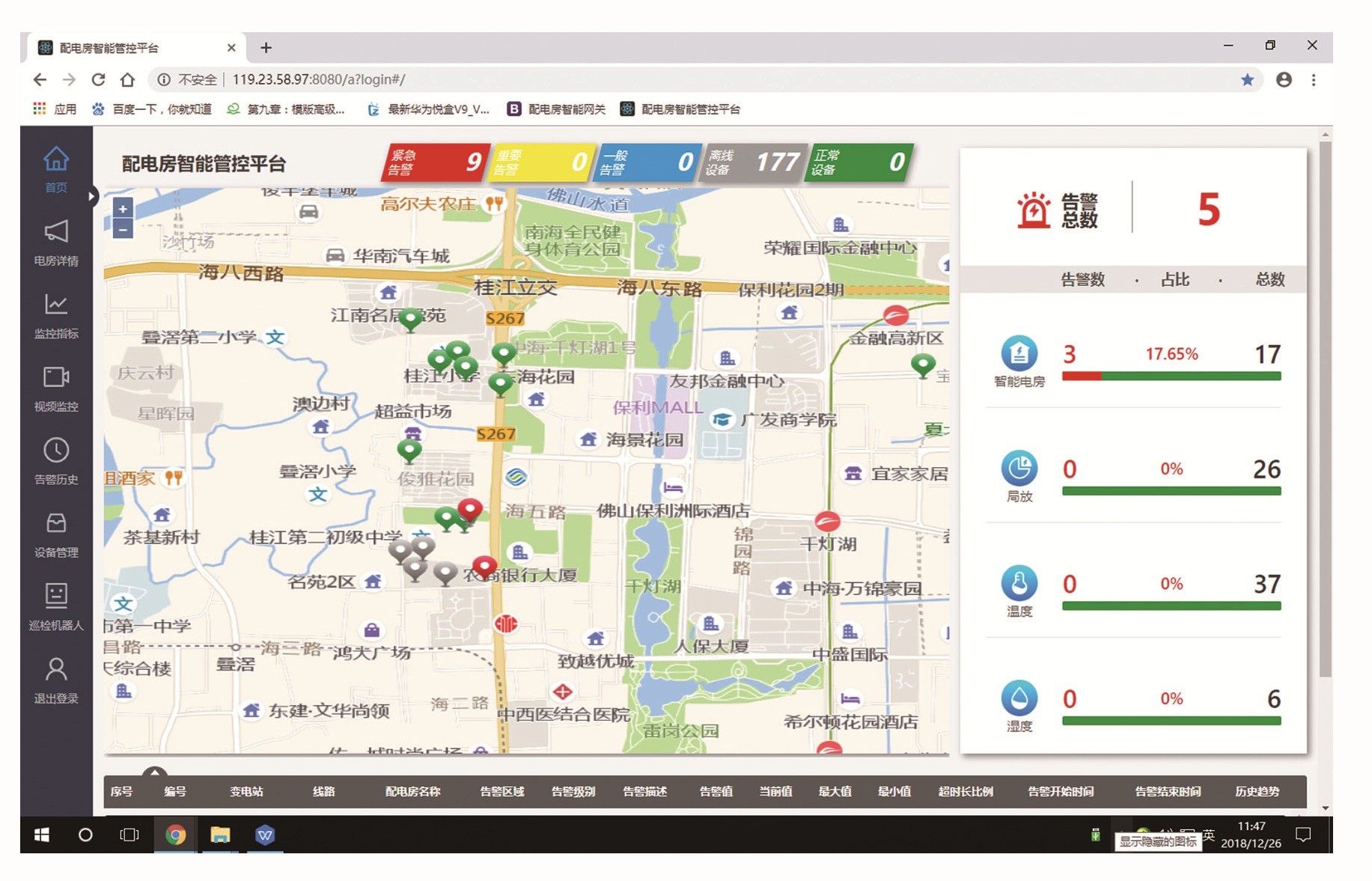This screenshot has width=1372, height=881.
Task: Expand the sidebar with the arrow handle
Action: coord(91,197)
